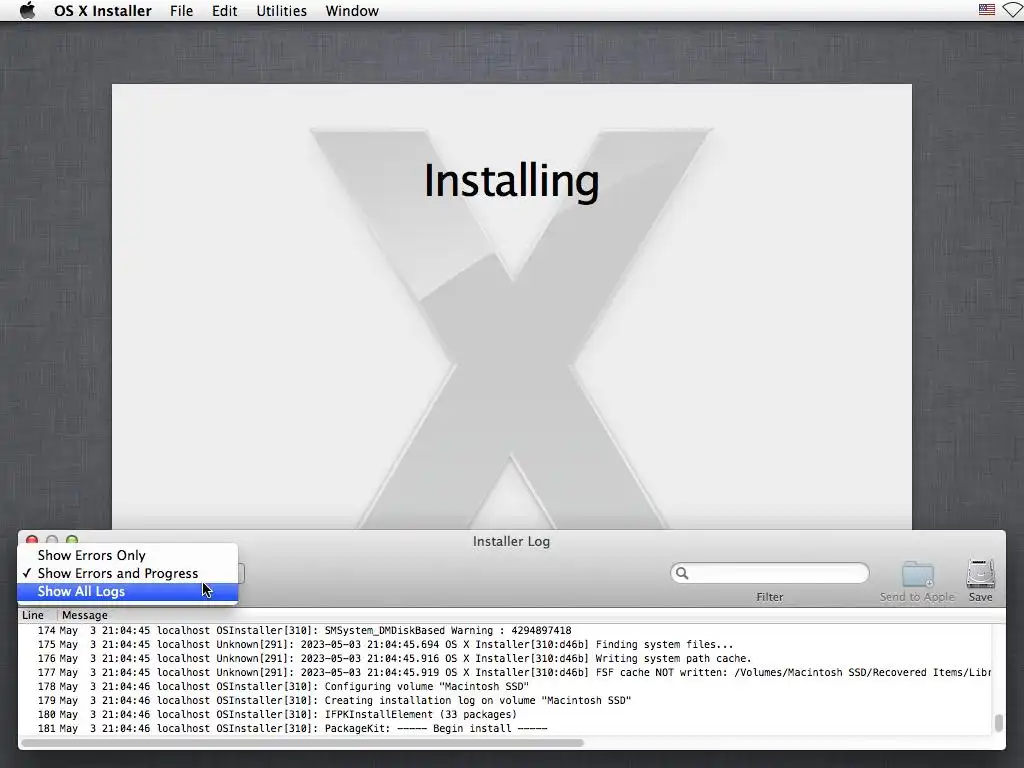The width and height of the screenshot is (1024, 768).
Task: Select log line 174 SMSystem_DMDiskBased Warning
Action: [x=506, y=631]
